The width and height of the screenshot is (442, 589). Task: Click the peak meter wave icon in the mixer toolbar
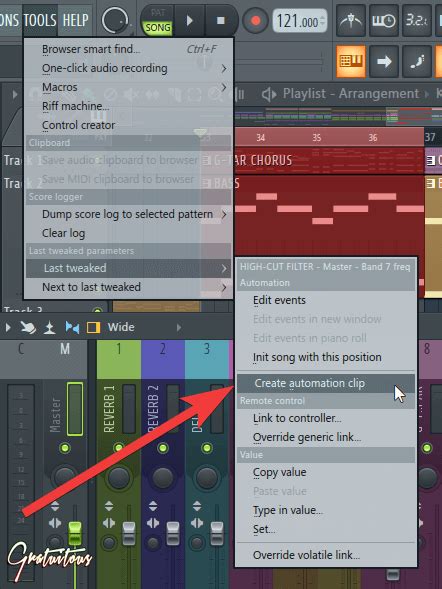tap(49, 328)
